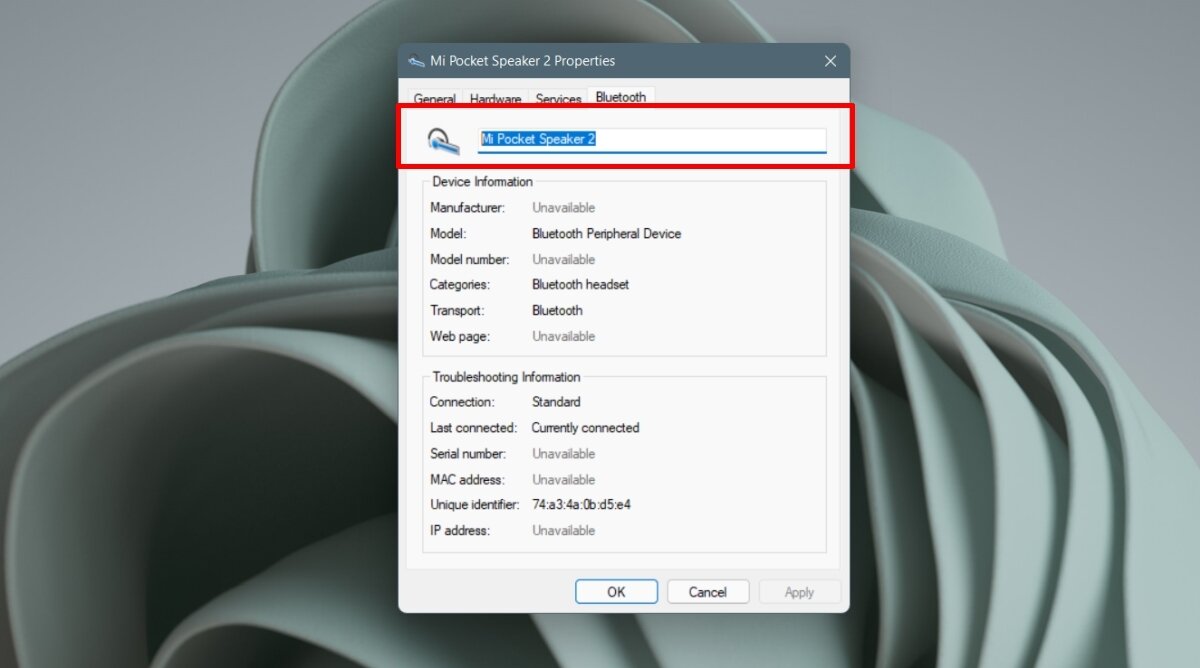1200x668 pixels.
Task: Click the Manufacturer Unavailable value
Action: (x=563, y=207)
